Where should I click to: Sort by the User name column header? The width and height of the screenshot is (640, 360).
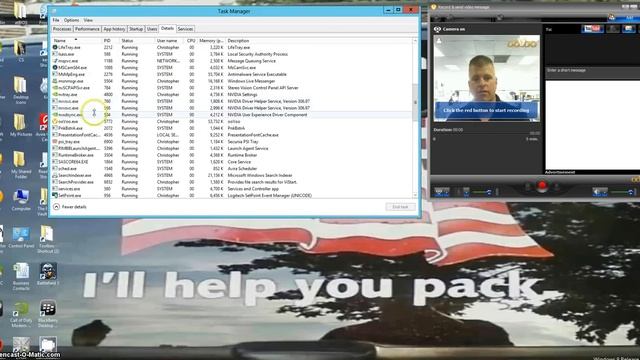click(x=170, y=40)
